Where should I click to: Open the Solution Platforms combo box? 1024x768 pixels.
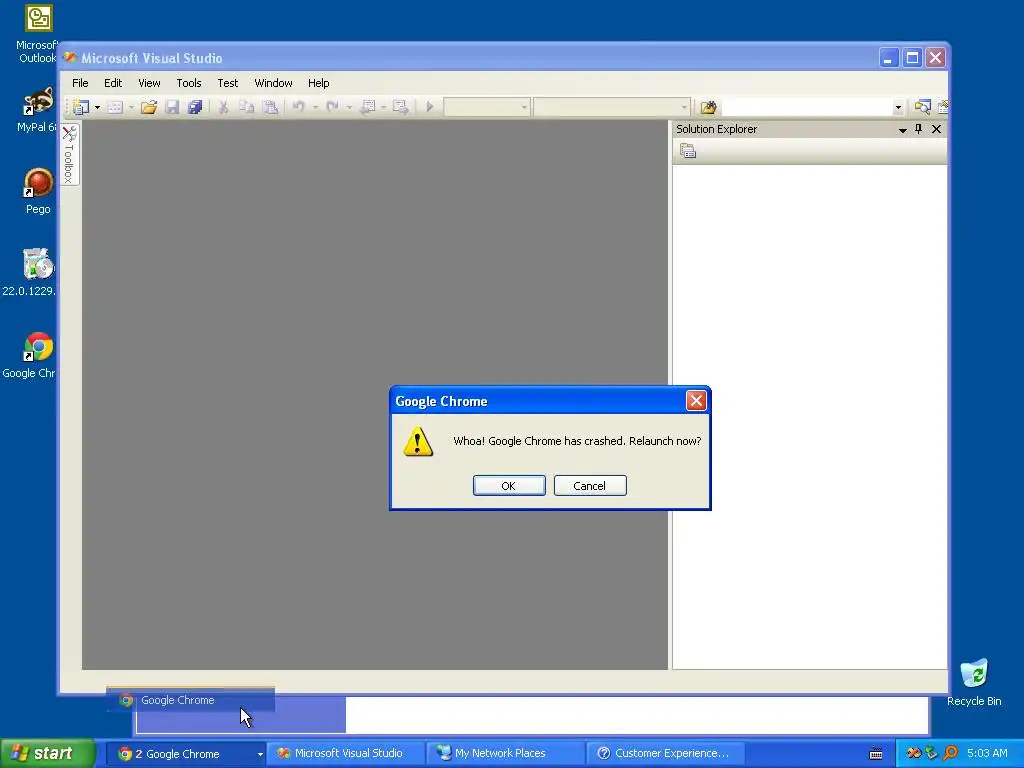coord(612,107)
